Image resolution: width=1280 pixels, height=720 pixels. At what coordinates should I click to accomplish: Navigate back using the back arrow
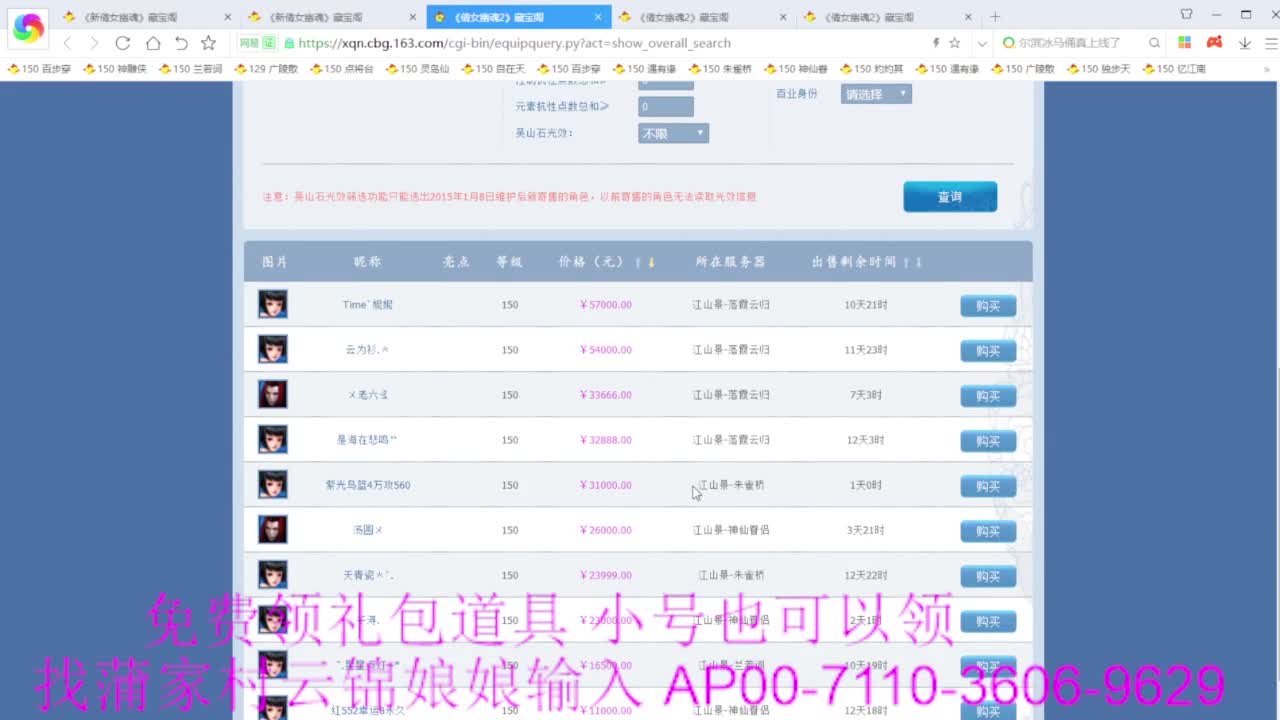[68, 43]
